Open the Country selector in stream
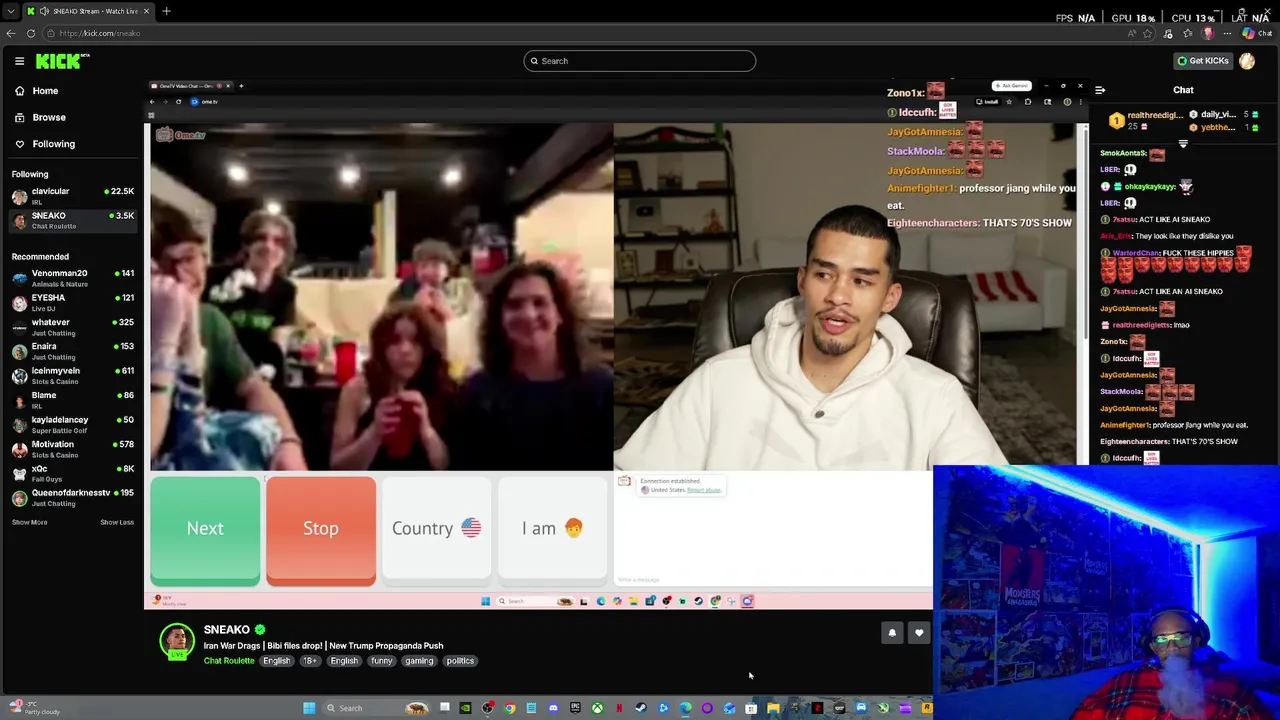Viewport: 1280px width, 720px height. tap(436, 529)
